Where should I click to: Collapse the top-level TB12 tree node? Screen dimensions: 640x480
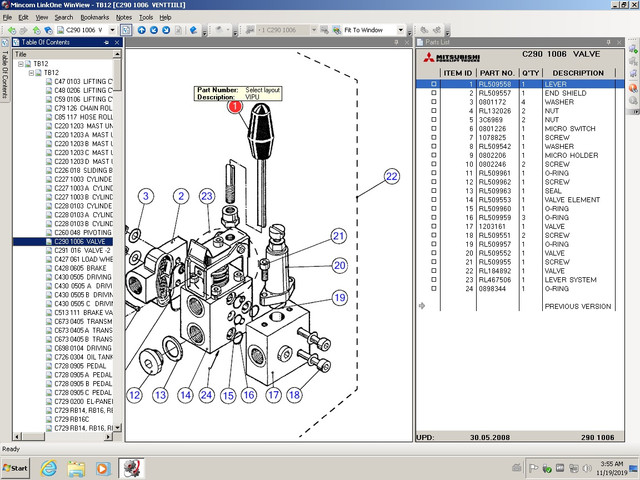[x=20, y=64]
